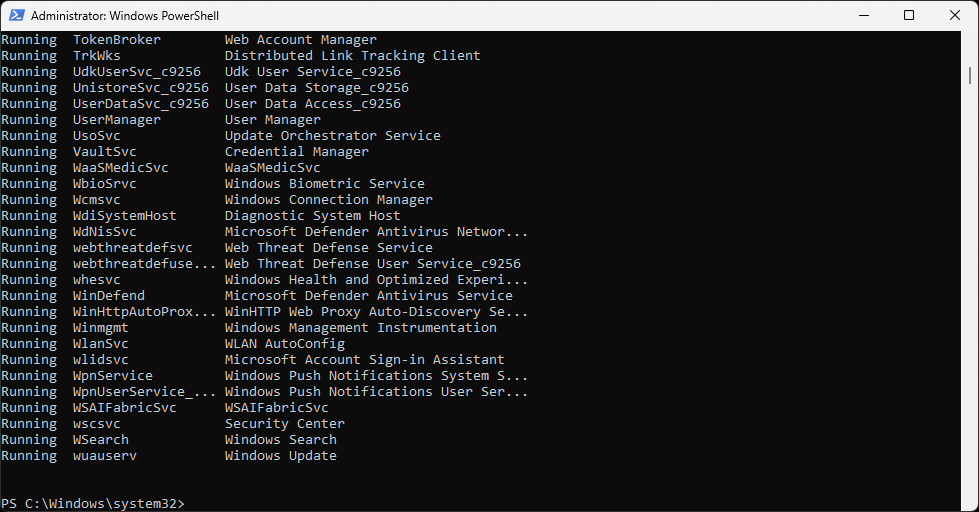The width and height of the screenshot is (979, 512).
Task: Maximize the PowerShell window
Action: coord(909,16)
